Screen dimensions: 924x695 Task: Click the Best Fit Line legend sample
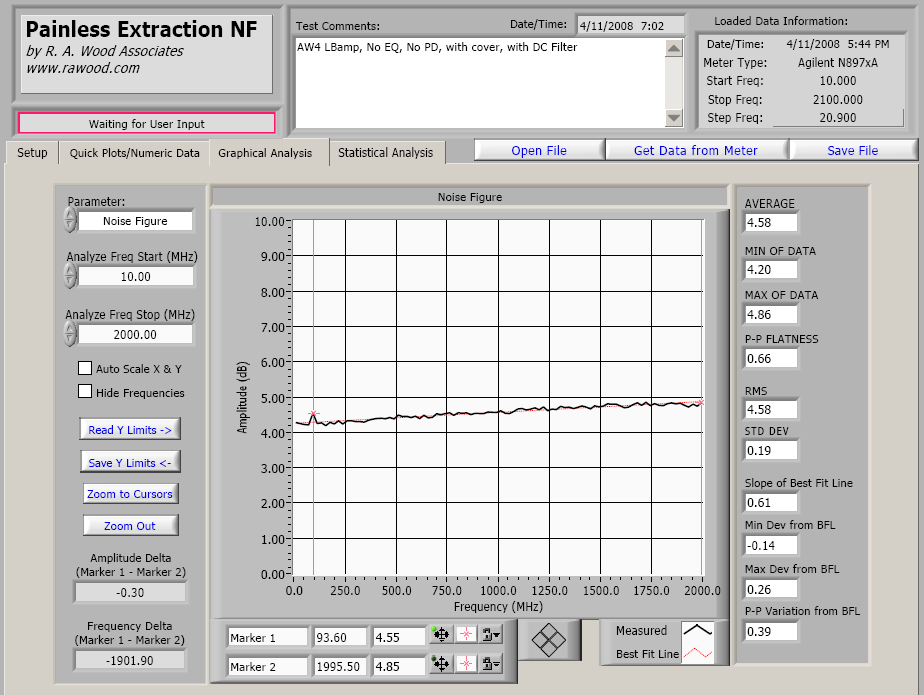point(698,653)
